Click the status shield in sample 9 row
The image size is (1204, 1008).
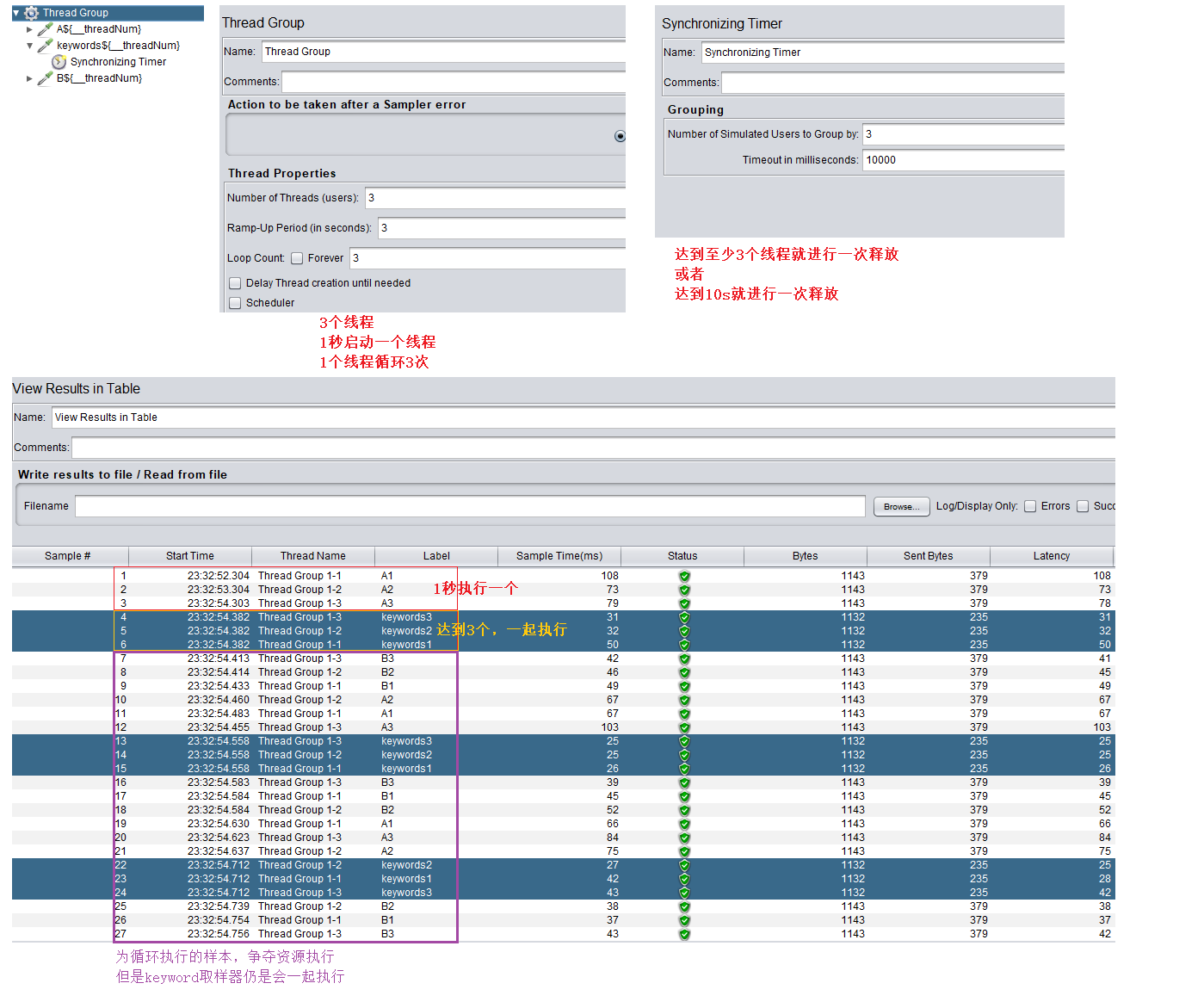(684, 687)
